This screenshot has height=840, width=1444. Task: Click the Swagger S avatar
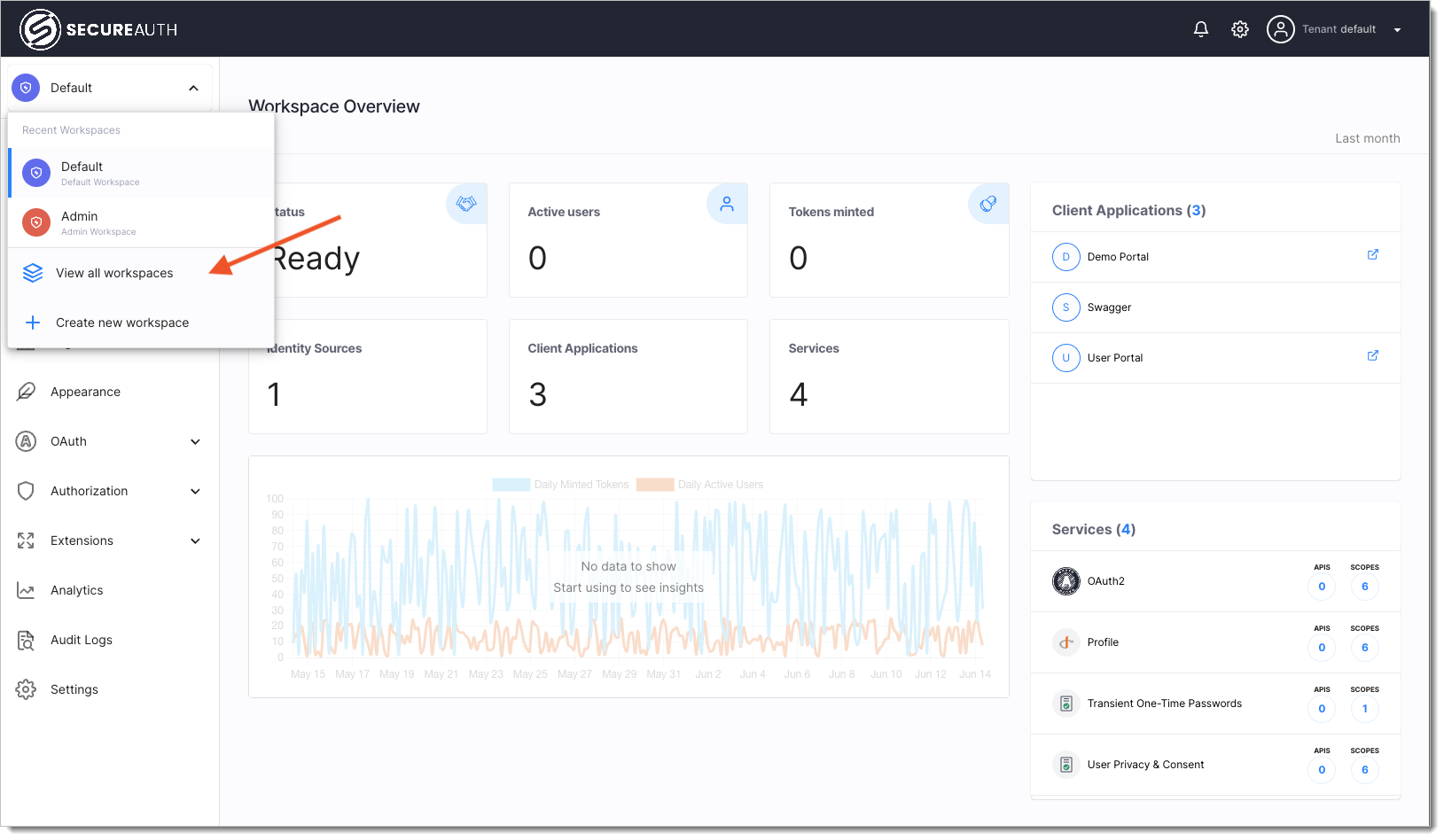pos(1065,307)
